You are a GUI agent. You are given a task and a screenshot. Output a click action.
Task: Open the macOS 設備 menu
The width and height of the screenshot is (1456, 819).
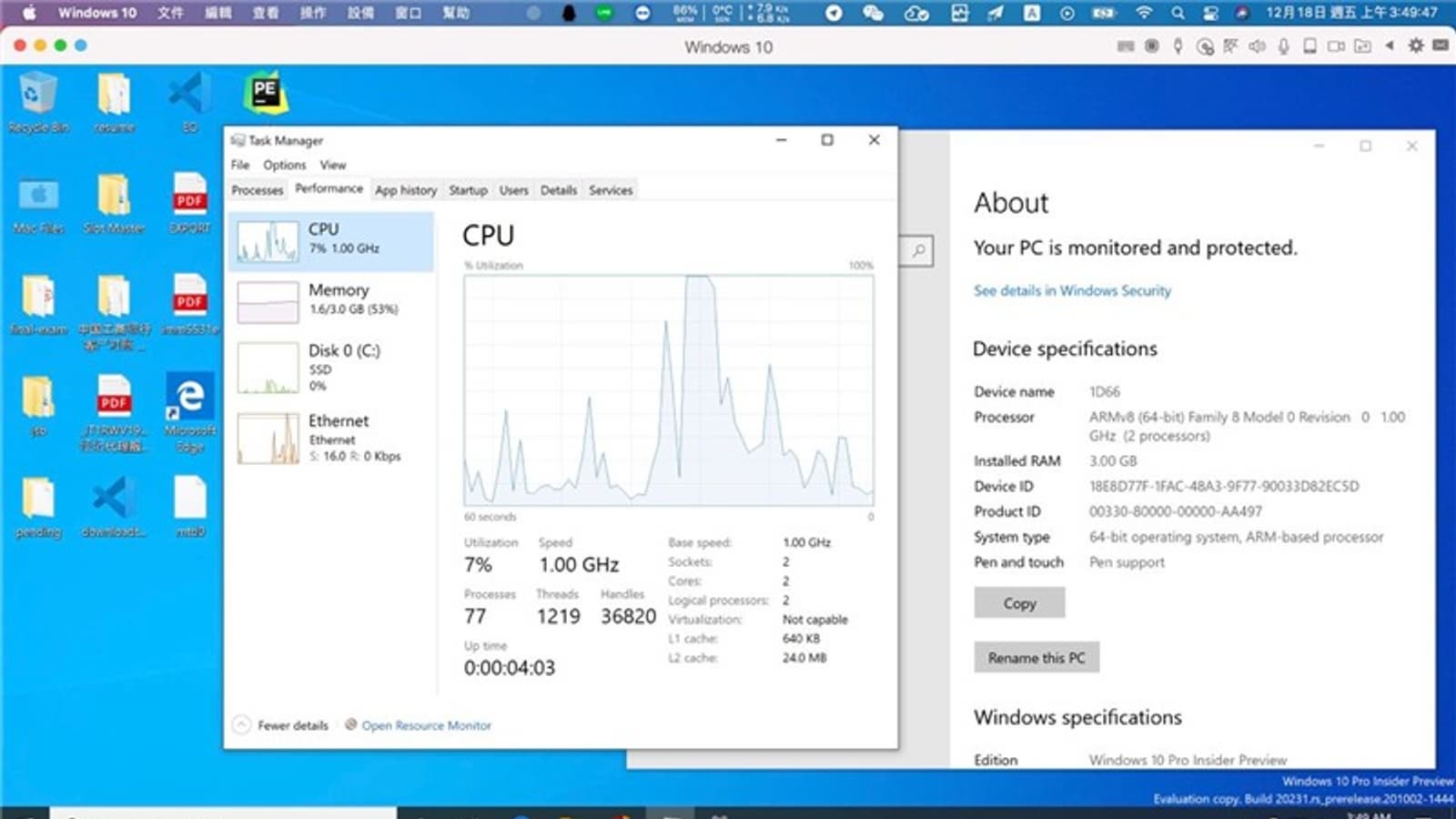click(x=360, y=13)
